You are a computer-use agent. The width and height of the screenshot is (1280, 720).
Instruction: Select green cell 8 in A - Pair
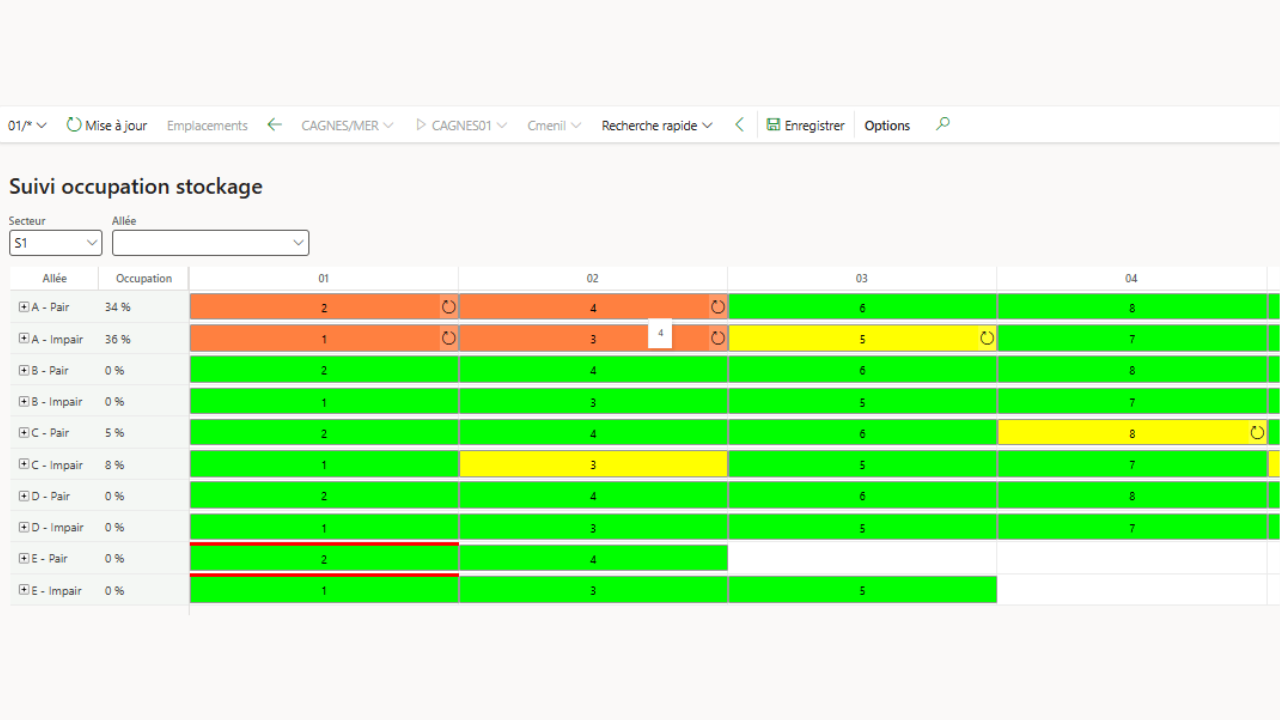[x=1132, y=307]
